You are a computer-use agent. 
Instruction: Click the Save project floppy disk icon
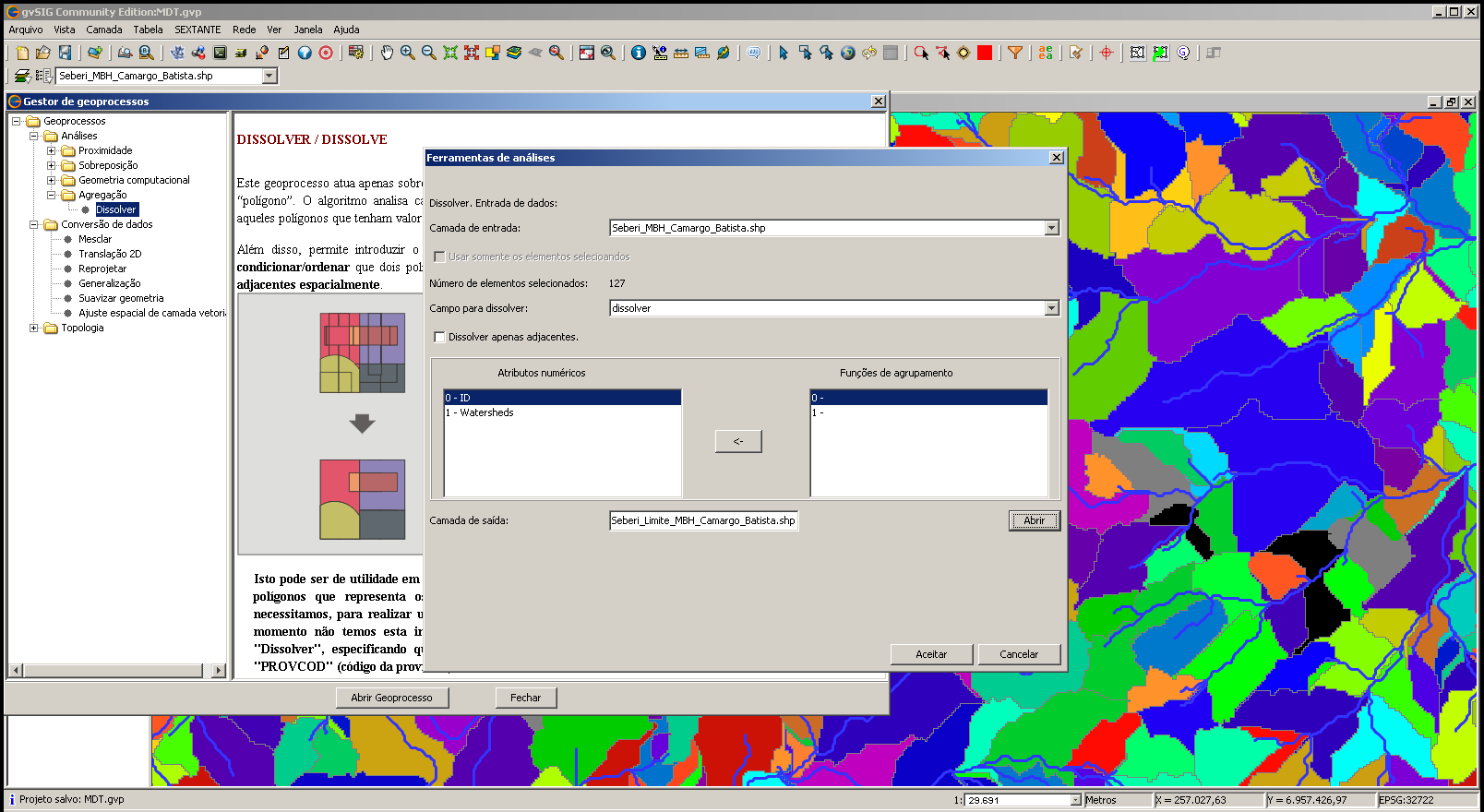tap(65, 53)
